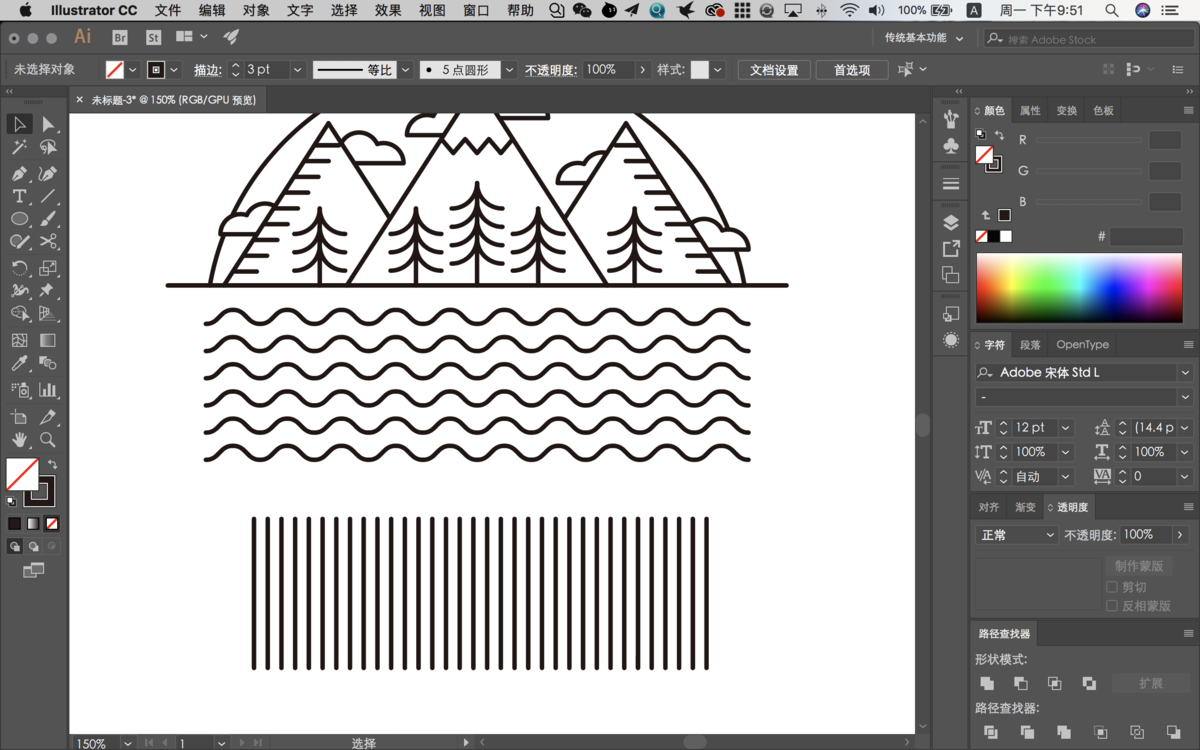The width and height of the screenshot is (1200, 750).
Task: Click the hex color input field
Action: tap(1145, 237)
